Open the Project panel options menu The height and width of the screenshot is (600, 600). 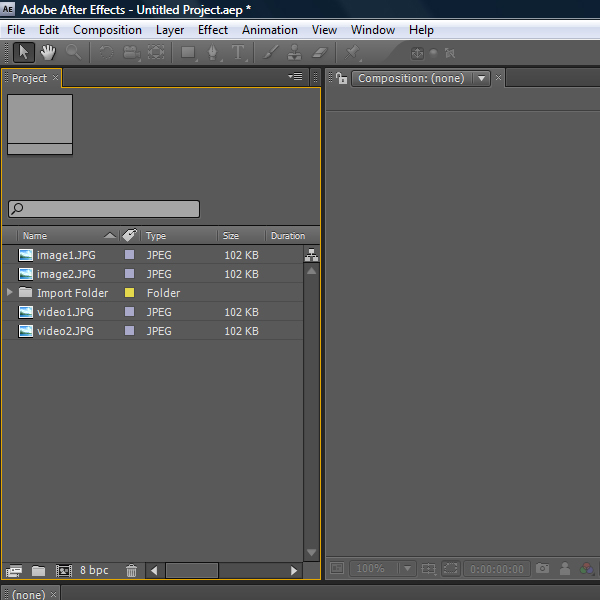pyautogui.click(x=295, y=77)
